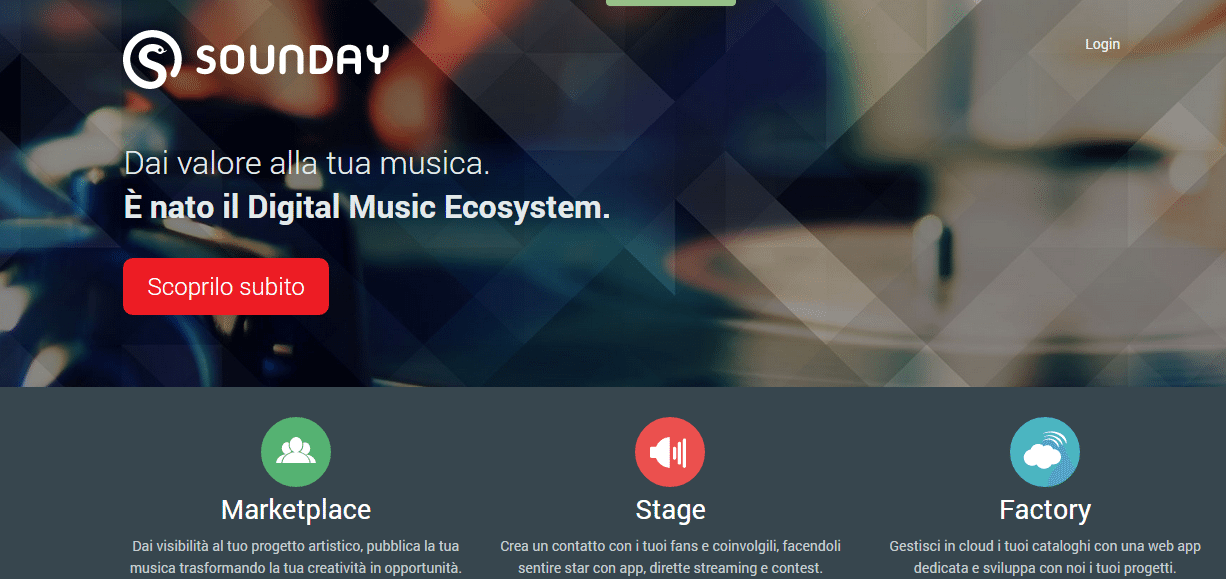
Task: Click text line 'Gestisci in cloud i tuoi cataloghi'
Action: [x=1045, y=546]
